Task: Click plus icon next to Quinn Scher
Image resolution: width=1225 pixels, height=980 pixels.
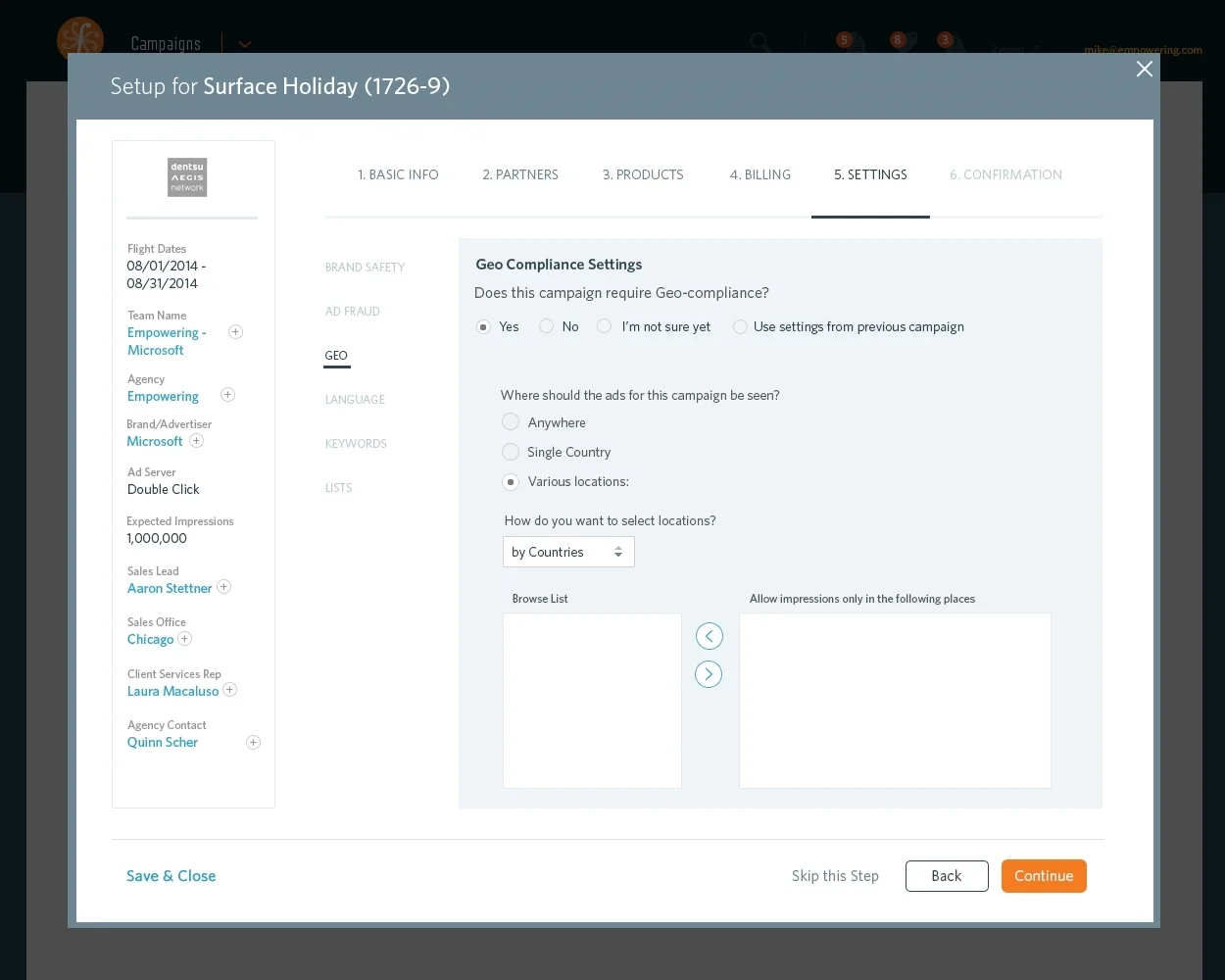Action: point(253,743)
